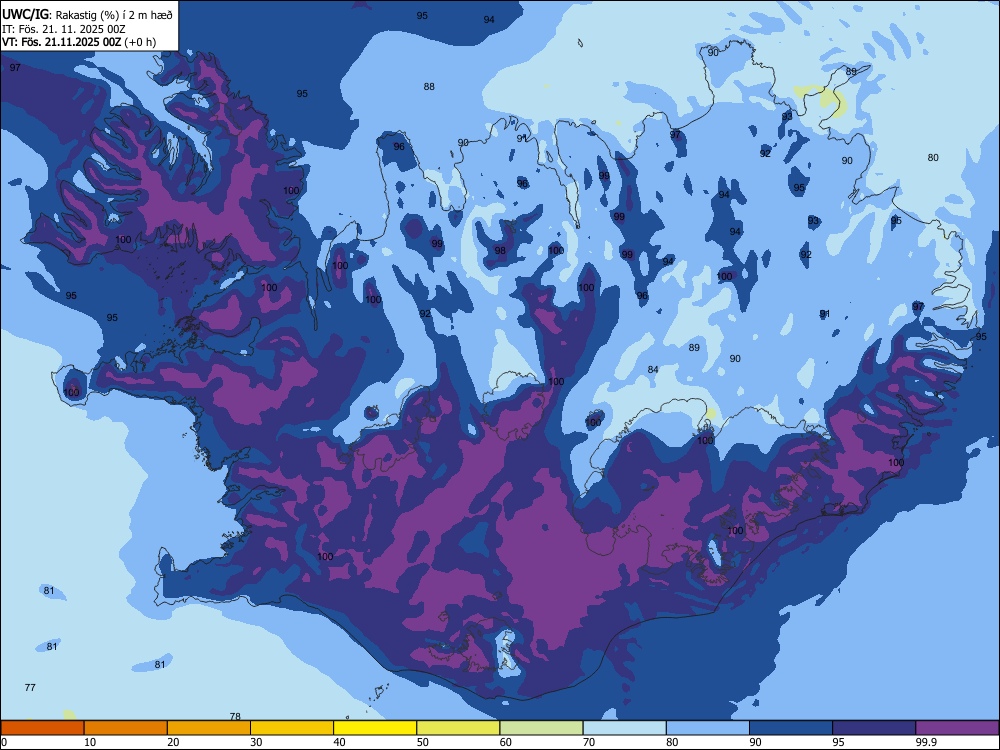Select the 'IT: Fös. 21. 11. 2025 00Z' line
Viewport: 1000px width, 750px height.
click(62, 29)
